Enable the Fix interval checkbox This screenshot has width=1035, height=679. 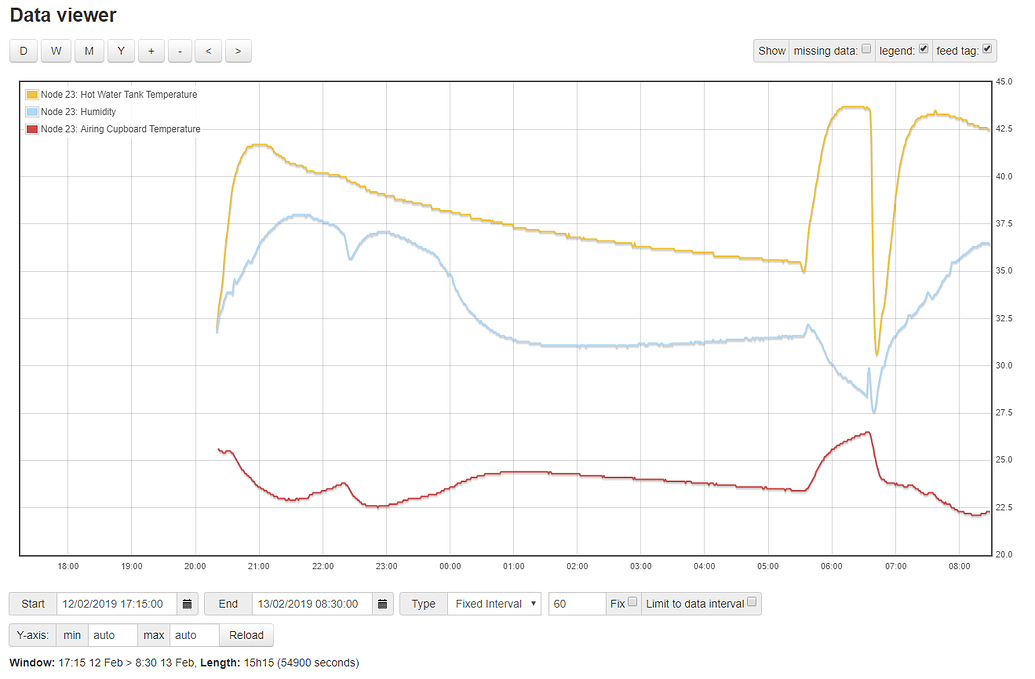click(634, 601)
